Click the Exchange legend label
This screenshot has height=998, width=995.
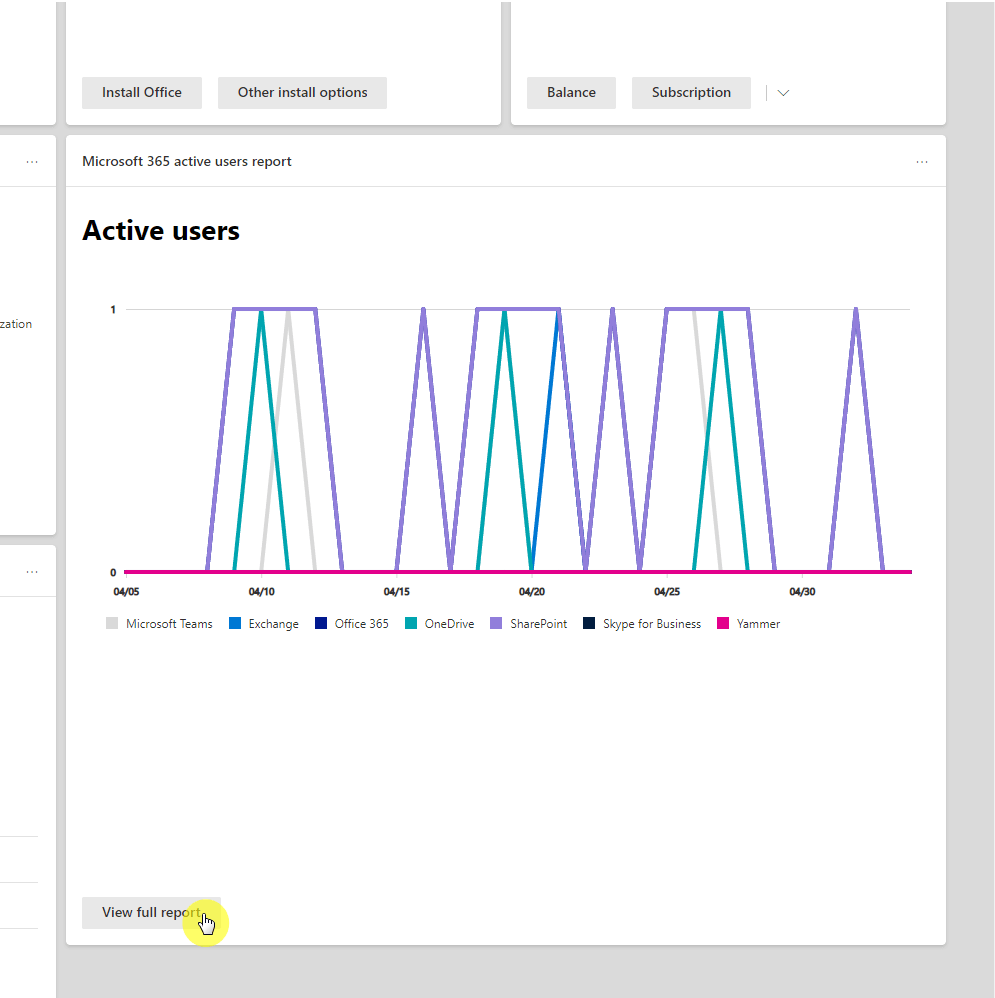coord(274,624)
